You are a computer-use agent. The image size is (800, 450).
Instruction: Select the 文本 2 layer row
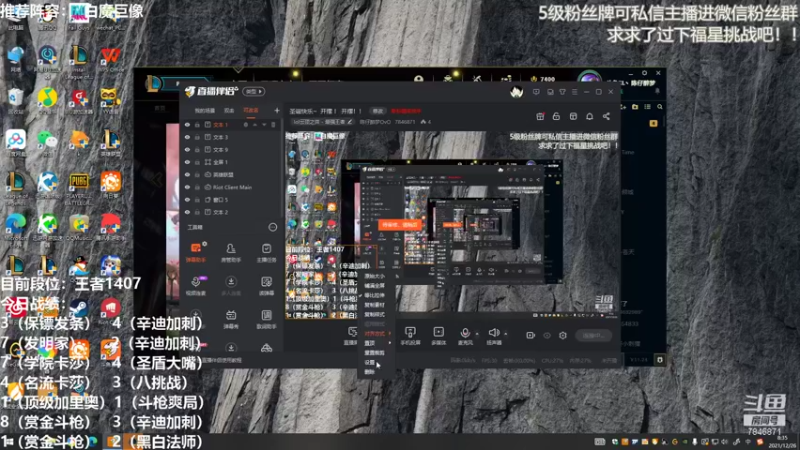click(x=231, y=212)
